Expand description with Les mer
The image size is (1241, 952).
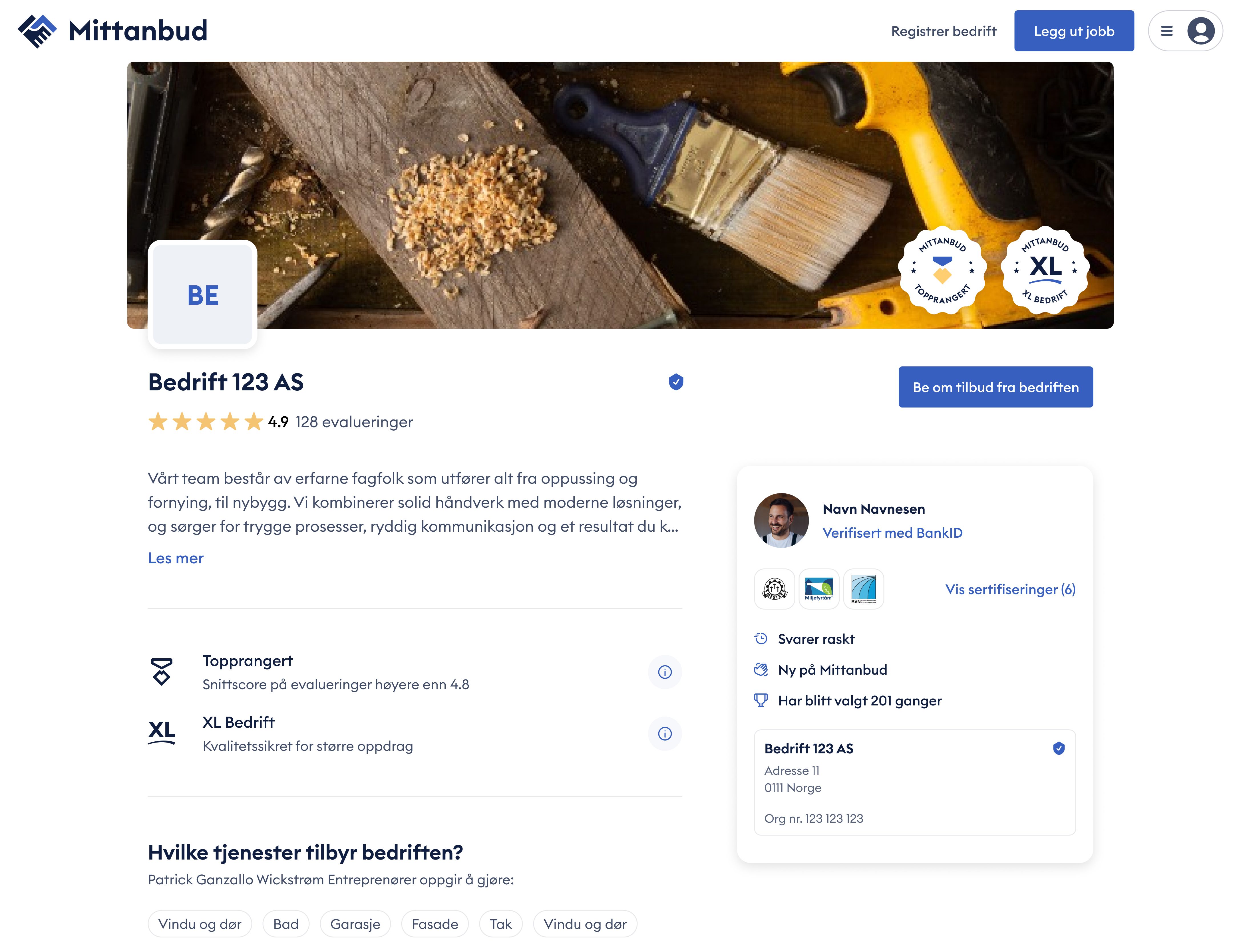175,558
